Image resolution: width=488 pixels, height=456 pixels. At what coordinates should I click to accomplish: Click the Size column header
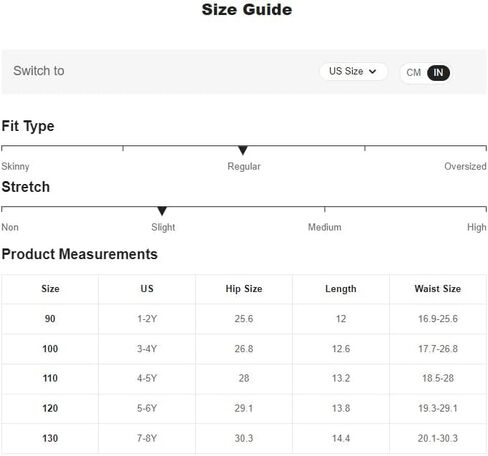point(50,289)
